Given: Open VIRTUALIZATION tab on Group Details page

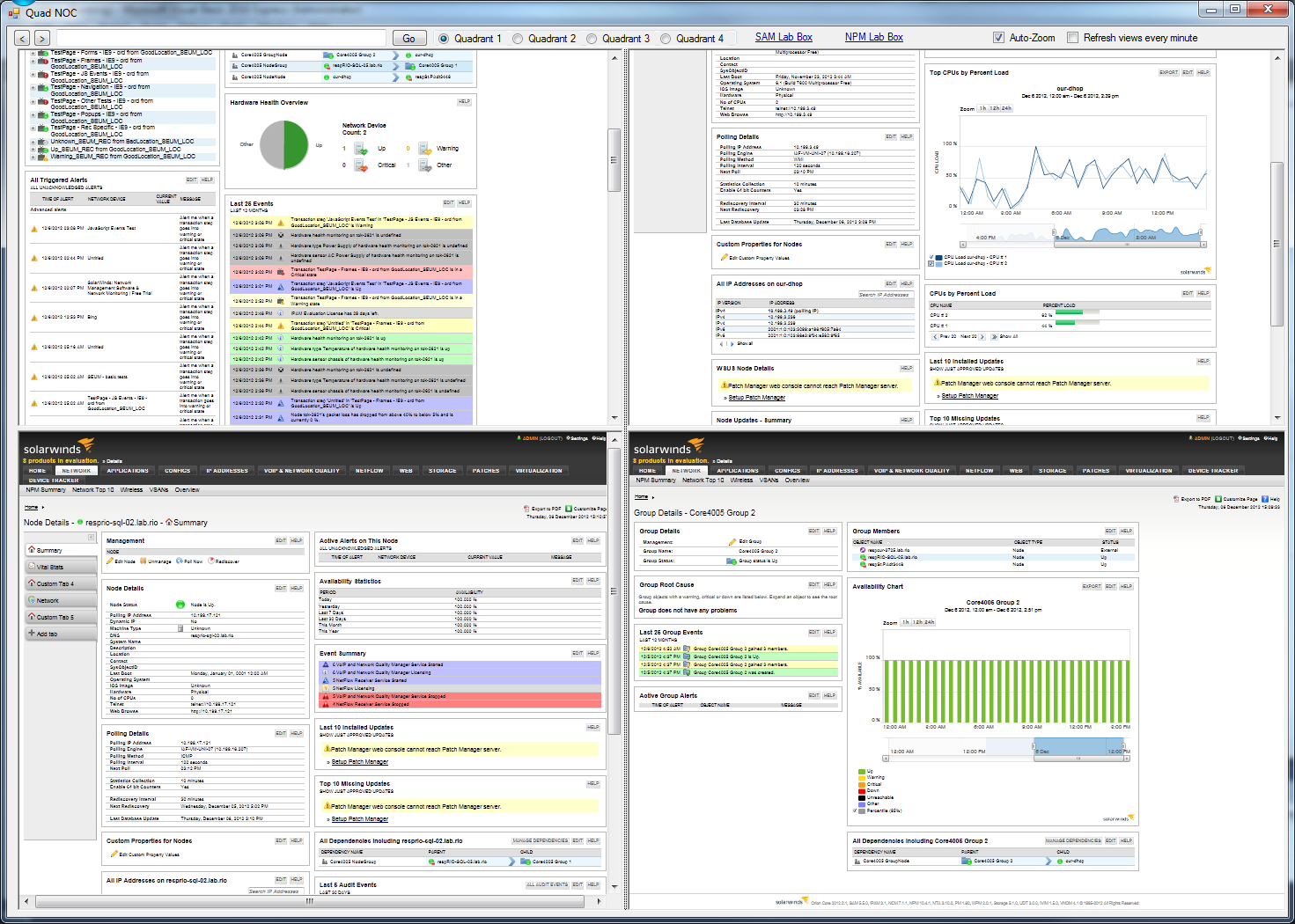Looking at the screenshot, I should (1149, 471).
